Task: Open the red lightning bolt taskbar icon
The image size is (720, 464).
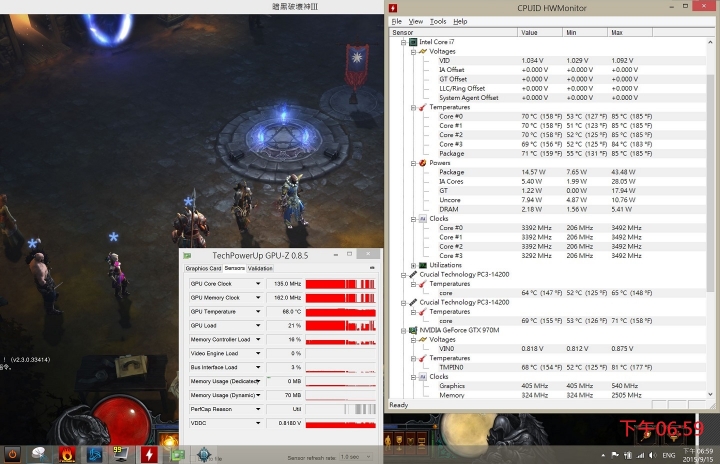Action: [x=149, y=454]
